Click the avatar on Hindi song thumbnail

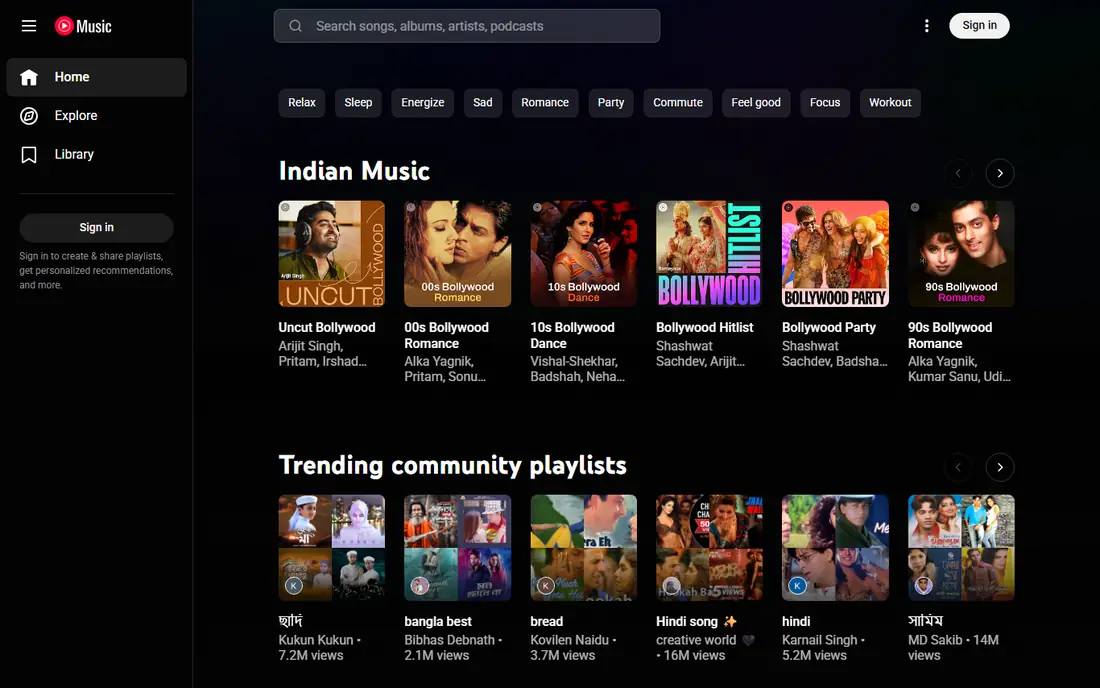click(671, 586)
